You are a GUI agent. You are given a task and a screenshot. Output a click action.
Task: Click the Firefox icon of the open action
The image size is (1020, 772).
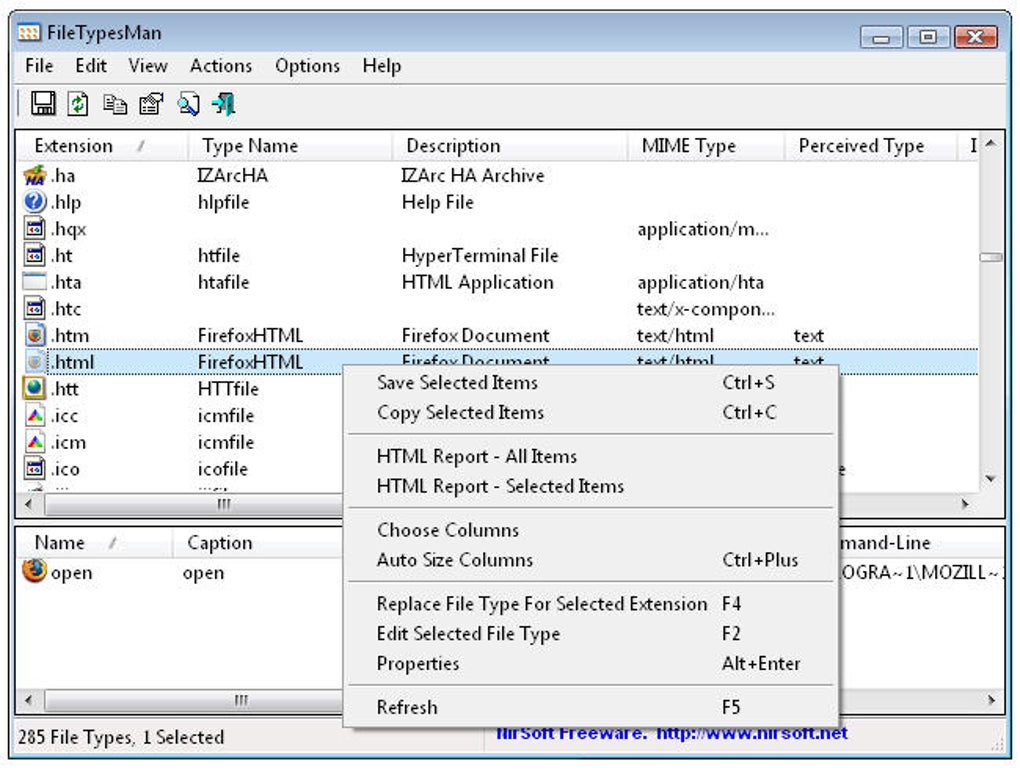pos(35,572)
